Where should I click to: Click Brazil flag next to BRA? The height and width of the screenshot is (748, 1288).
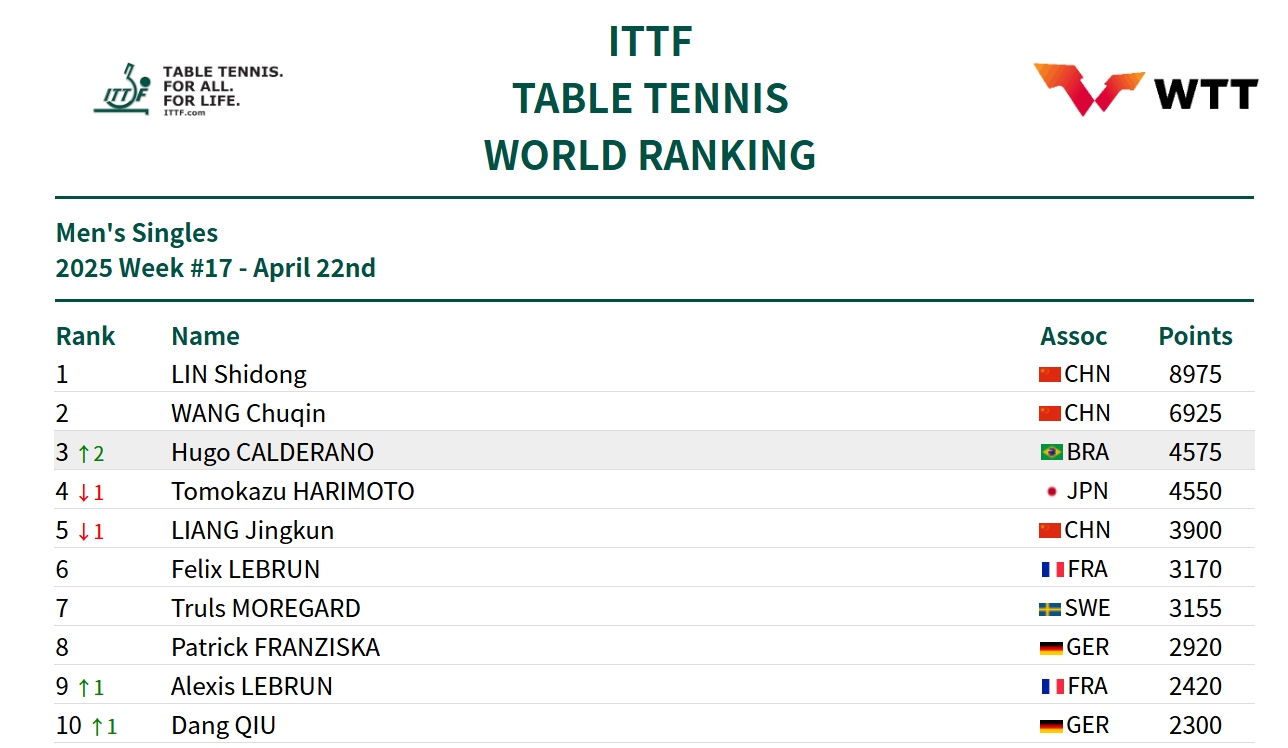tap(1050, 452)
